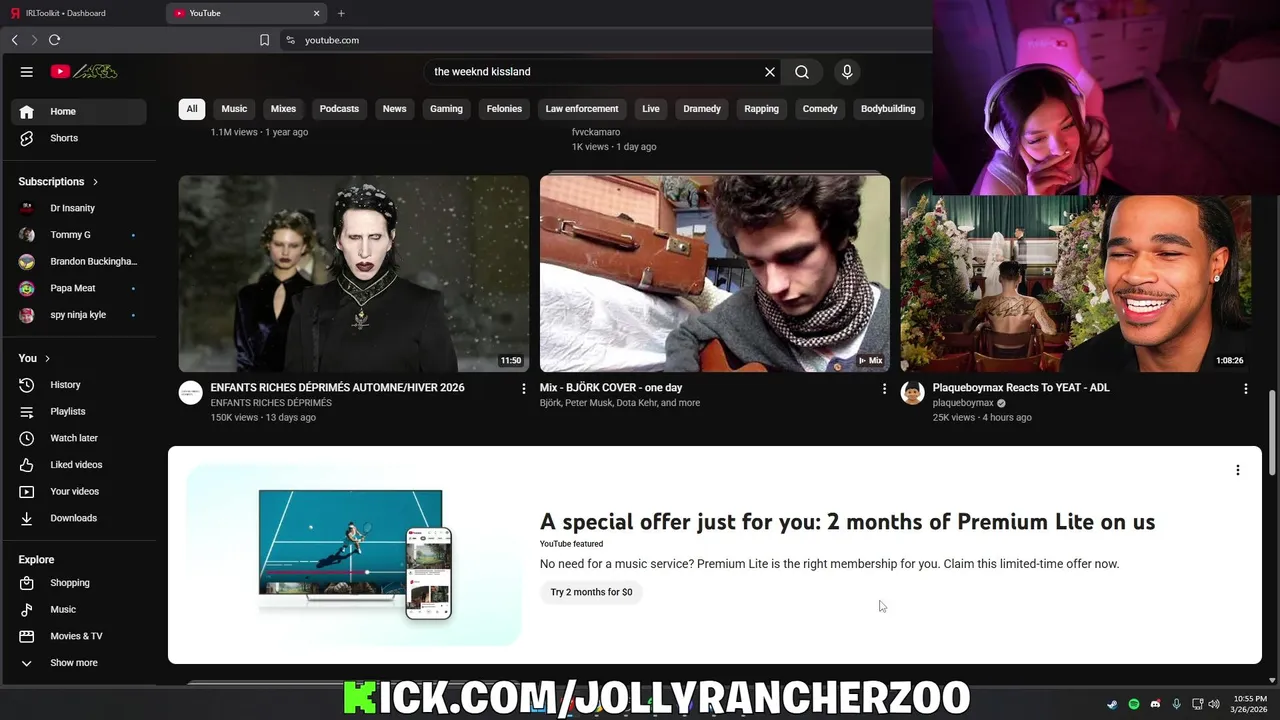Play Plaqueboymax Reacts To YEAT thumbnail
The width and height of the screenshot is (1280, 720).
click(1076, 284)
